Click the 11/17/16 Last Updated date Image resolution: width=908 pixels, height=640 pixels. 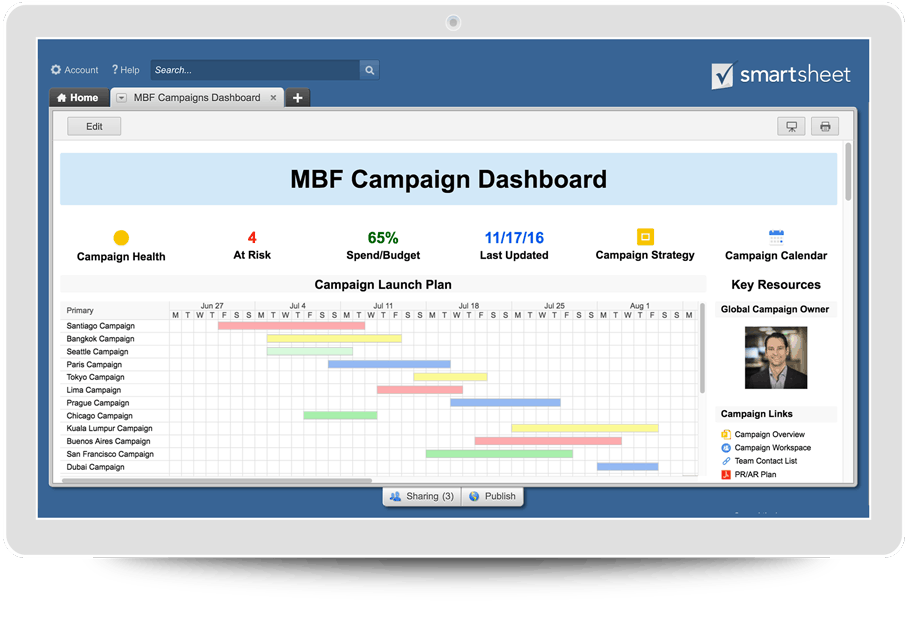514,237
